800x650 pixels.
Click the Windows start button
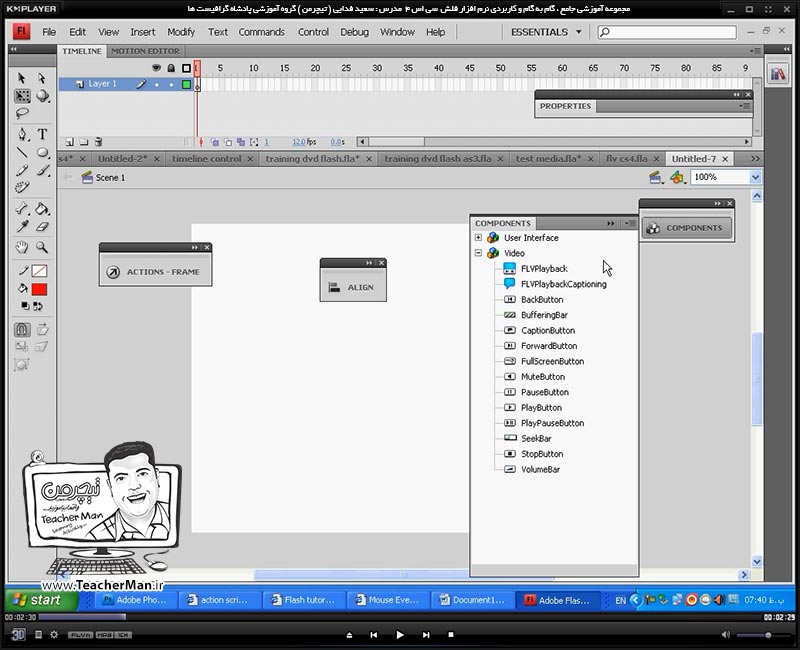click(41, 600)
